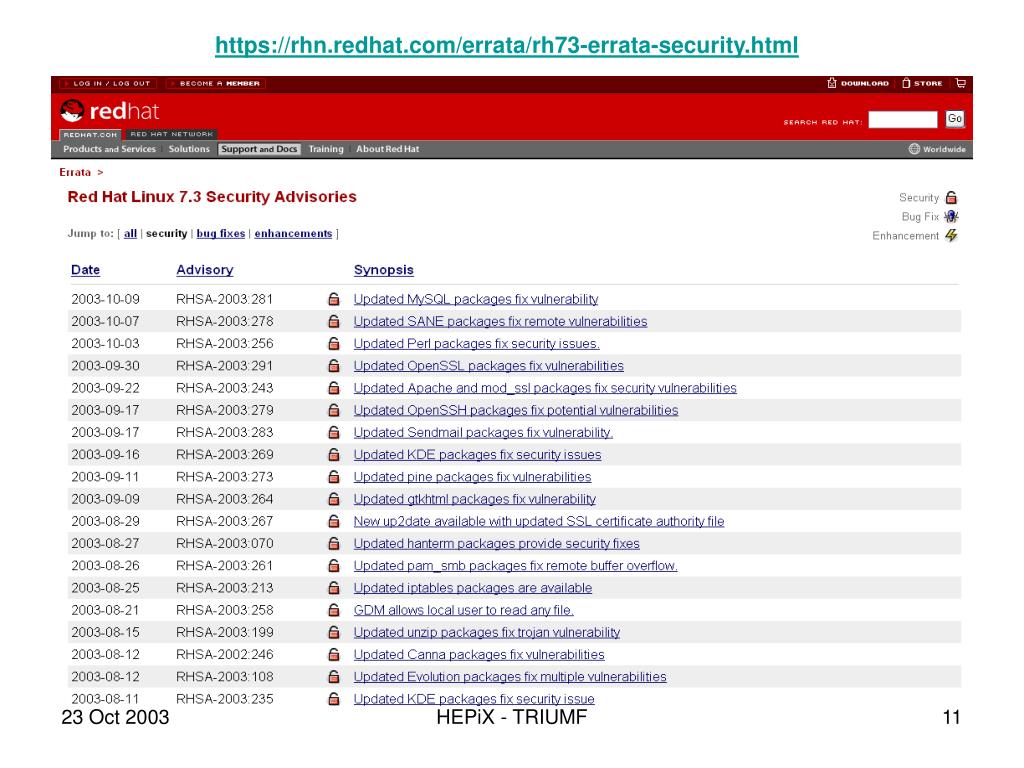This screenshot has height=768, width=1024.
Task: Click lock icon for RHSA-2003:256 row
Action: 334,344
